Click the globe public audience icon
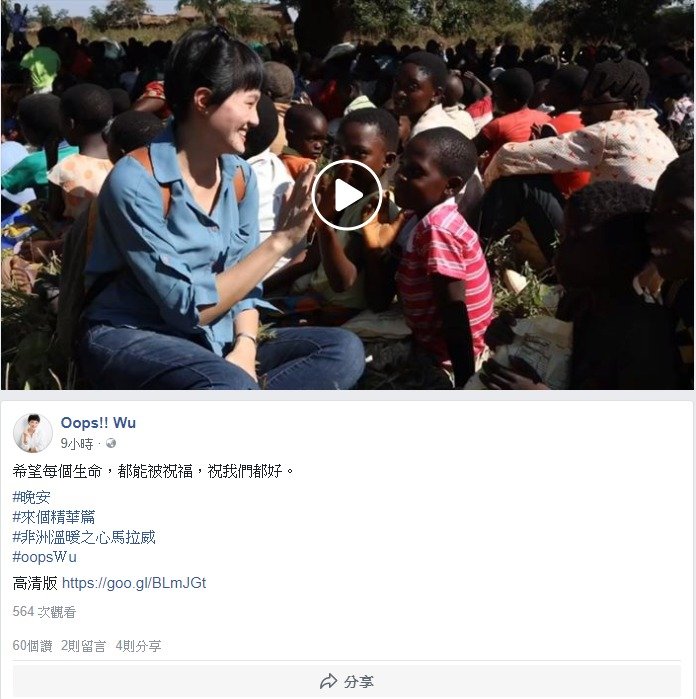This screenshot has height=699, width=696. (111, 443)
